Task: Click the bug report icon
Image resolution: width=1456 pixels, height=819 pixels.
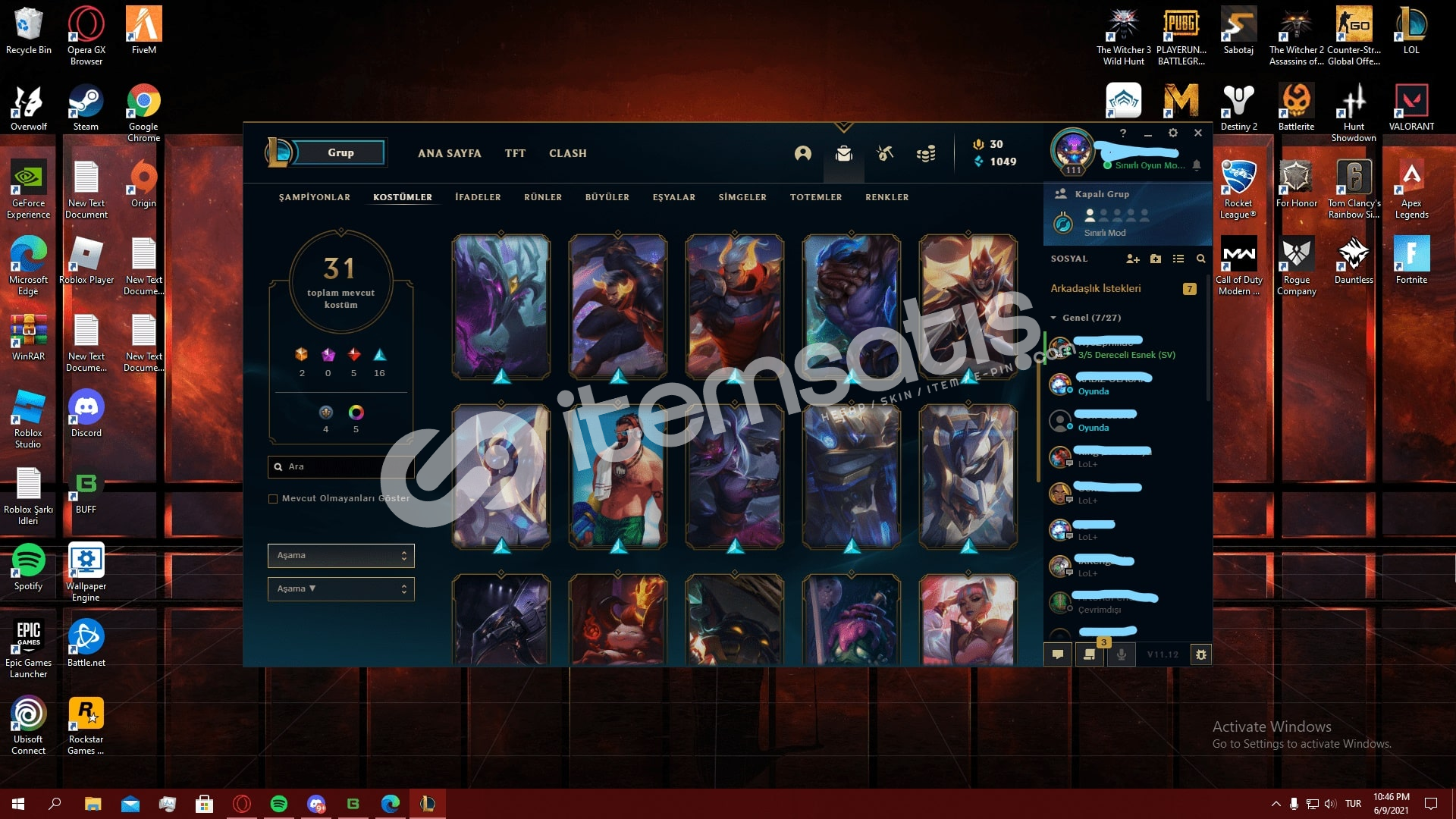Action: coord(1200,654)
